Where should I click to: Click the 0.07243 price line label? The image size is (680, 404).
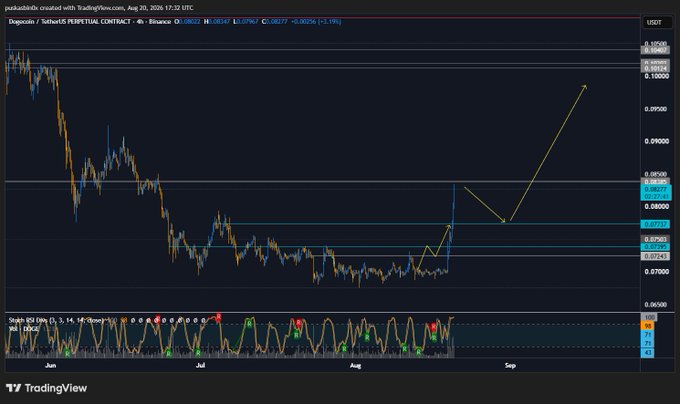655,256
